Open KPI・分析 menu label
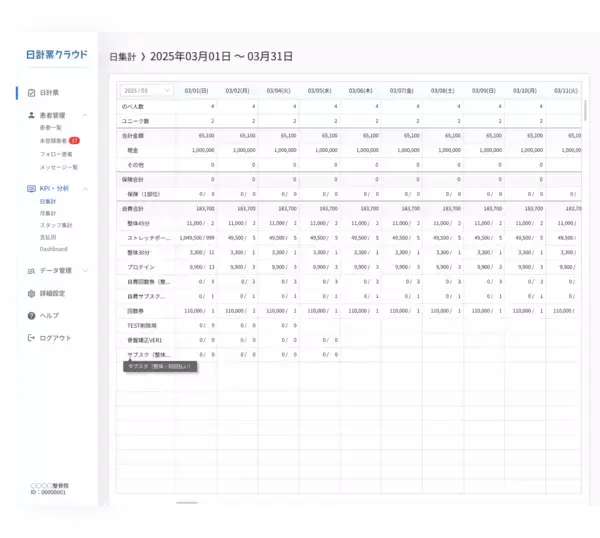 click(x=54, y=188)
